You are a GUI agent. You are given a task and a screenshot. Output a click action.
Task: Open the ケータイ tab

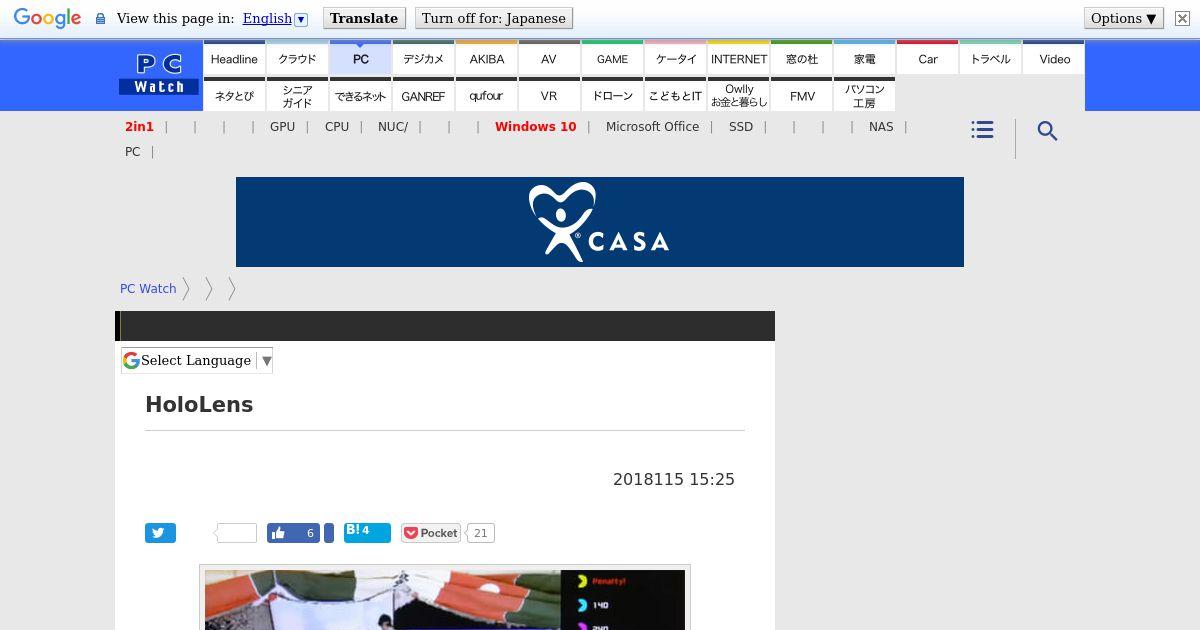click(675, 59)
